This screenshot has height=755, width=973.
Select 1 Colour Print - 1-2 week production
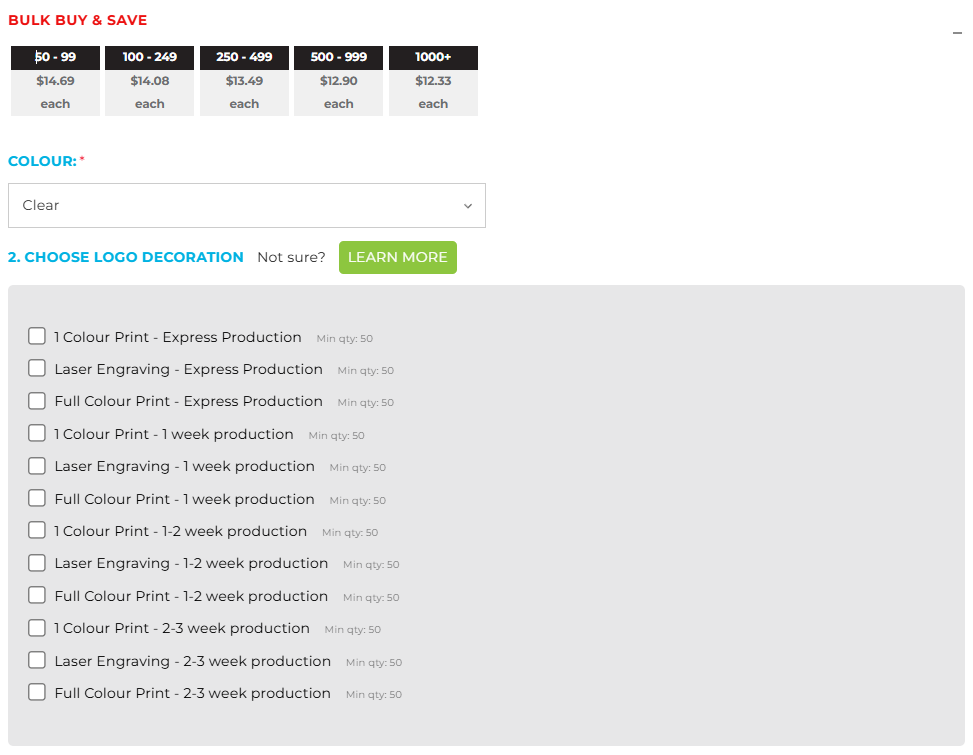coord(37,530)
